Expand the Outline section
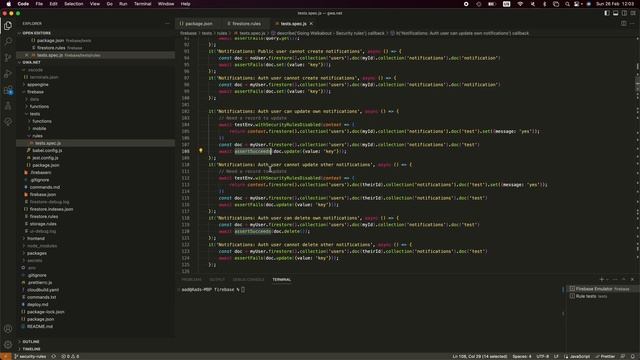The height and width of the screenshot is (360, 640). pos(96,342)
